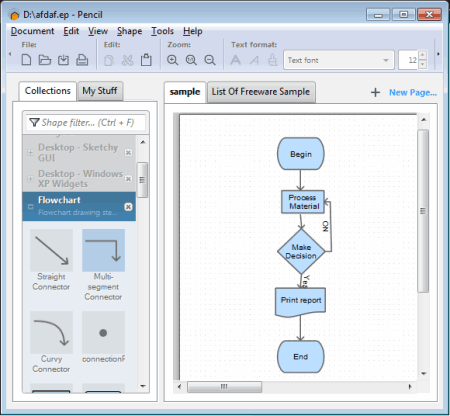Click the Actual Size zoom icon
Viewport: 450px width, 416px height.
191,60
